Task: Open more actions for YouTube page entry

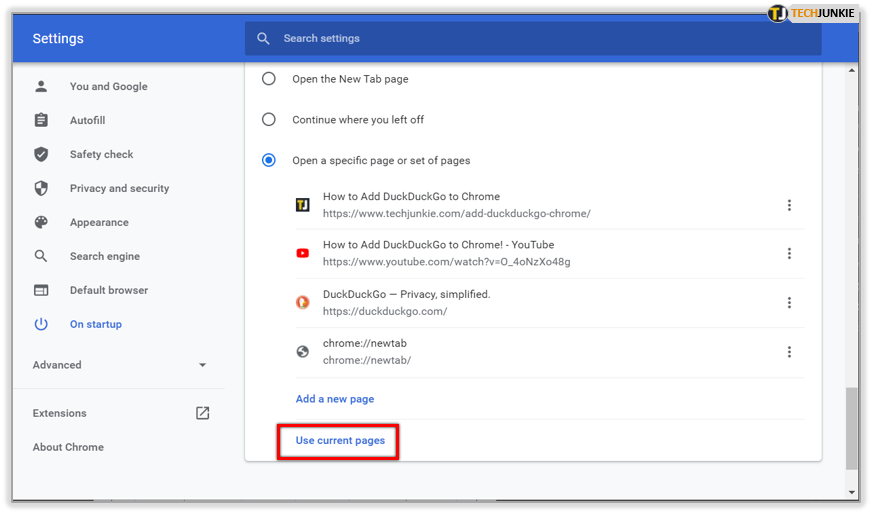Action: point(789,254)
